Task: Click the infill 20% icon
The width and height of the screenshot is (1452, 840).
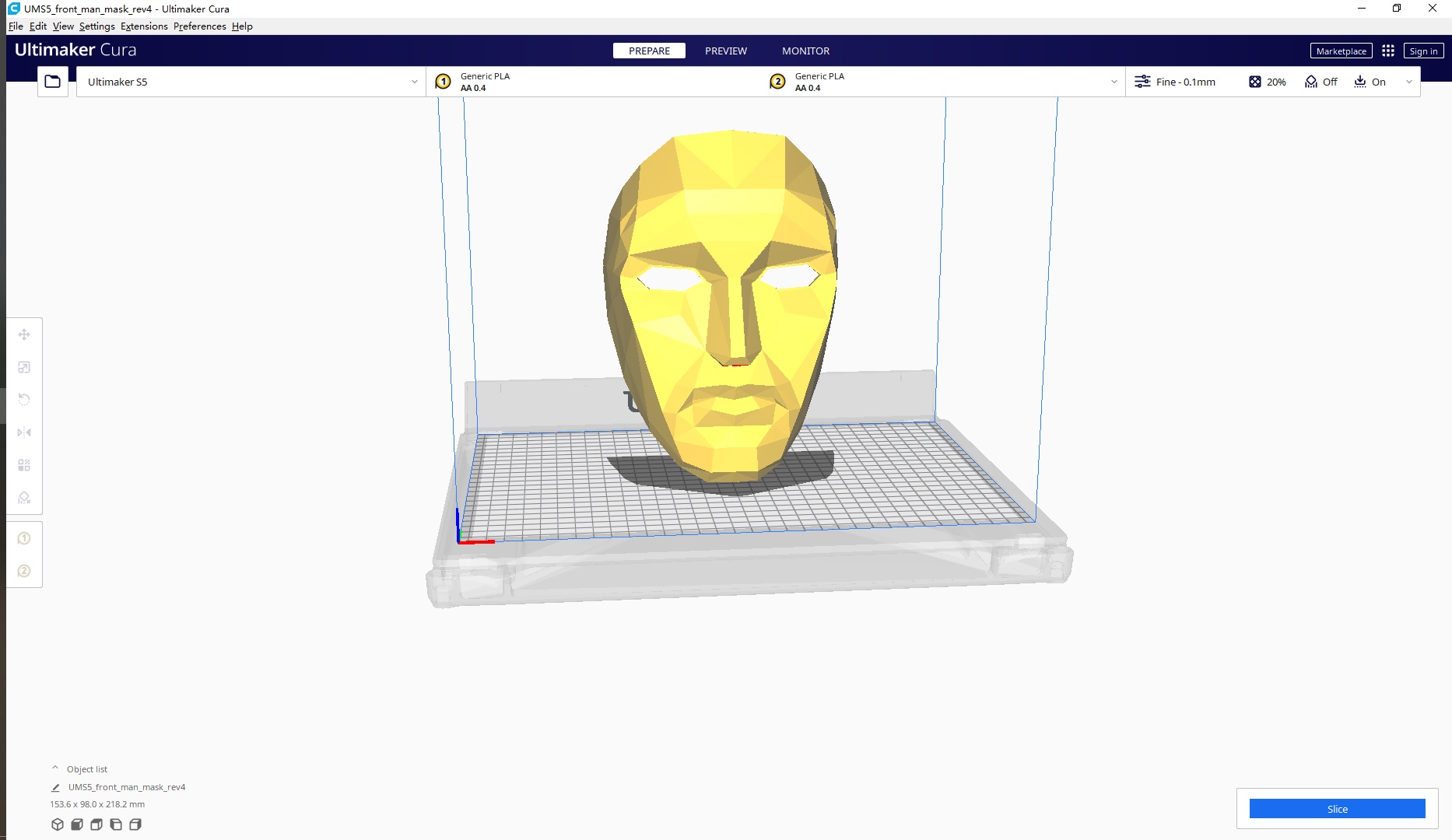Action: 1255,82
